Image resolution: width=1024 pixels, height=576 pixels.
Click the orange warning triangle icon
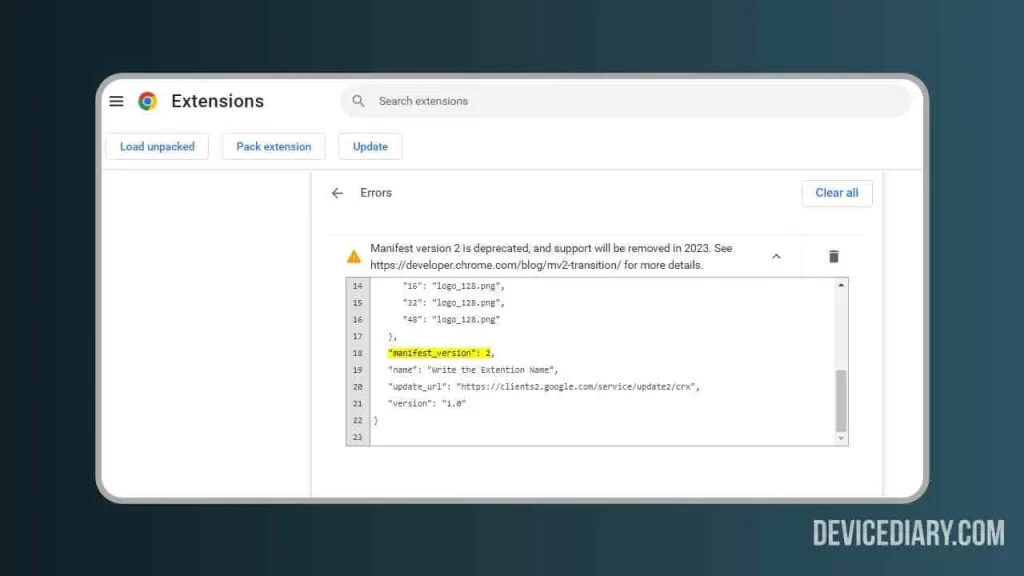click(353, 257)
